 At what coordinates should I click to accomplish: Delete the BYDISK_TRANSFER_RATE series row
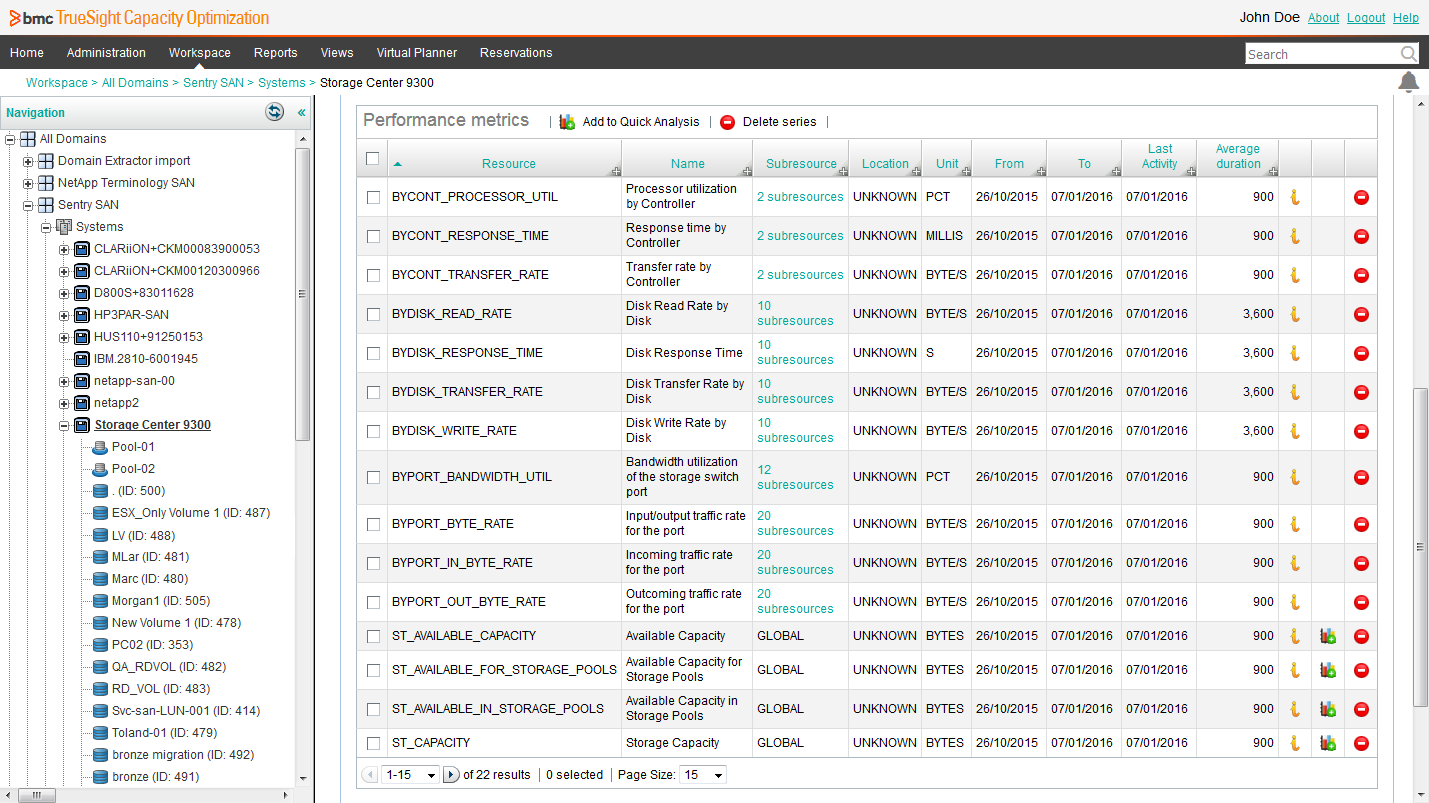1361,392
